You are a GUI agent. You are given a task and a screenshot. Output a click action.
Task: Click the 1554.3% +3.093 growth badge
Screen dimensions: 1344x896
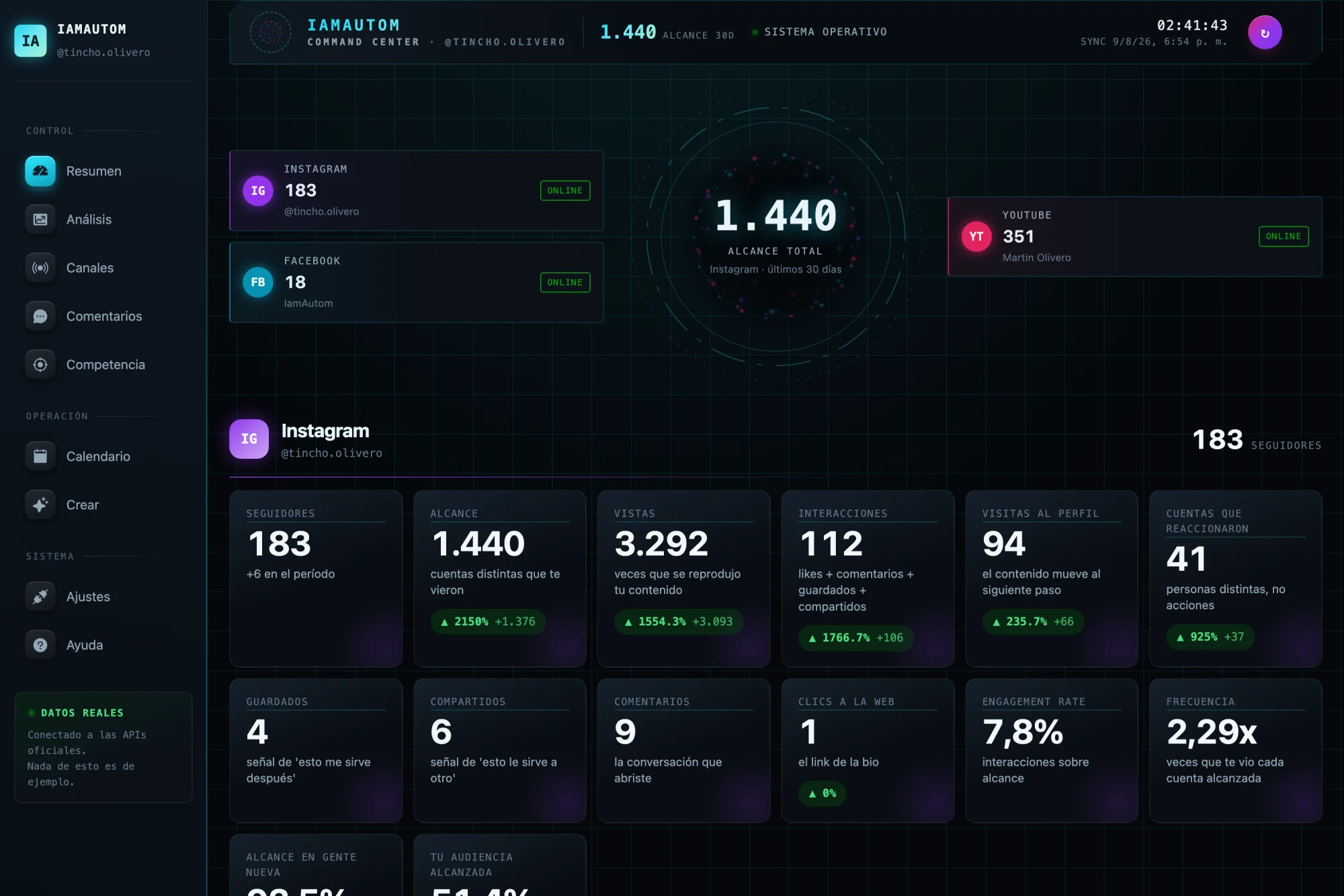(x=679, y=622)
